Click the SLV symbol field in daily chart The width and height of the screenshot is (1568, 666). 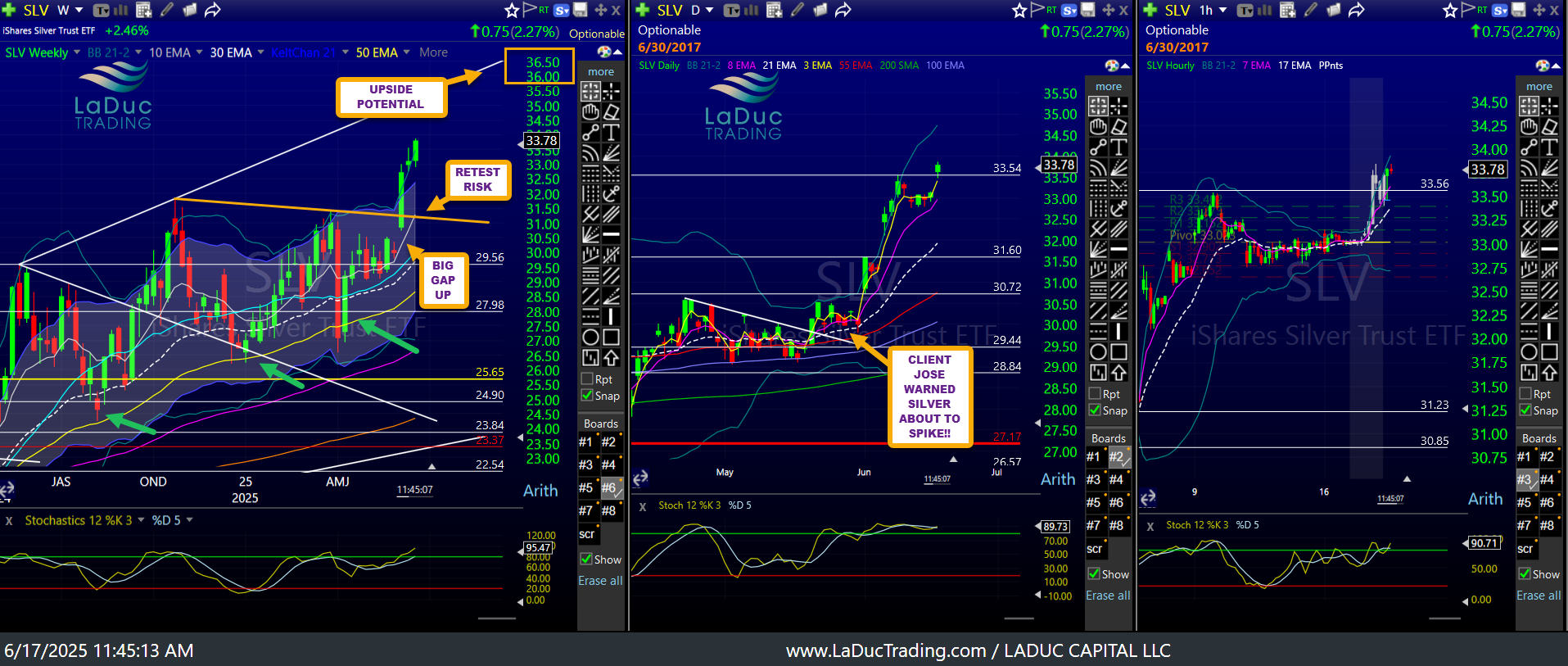(x=670, y=10)
